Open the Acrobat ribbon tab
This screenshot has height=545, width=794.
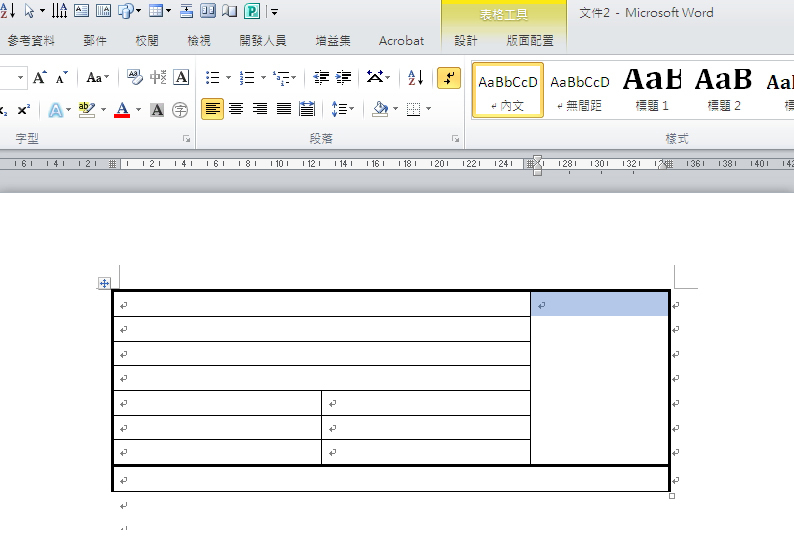(x=401, y=41)
